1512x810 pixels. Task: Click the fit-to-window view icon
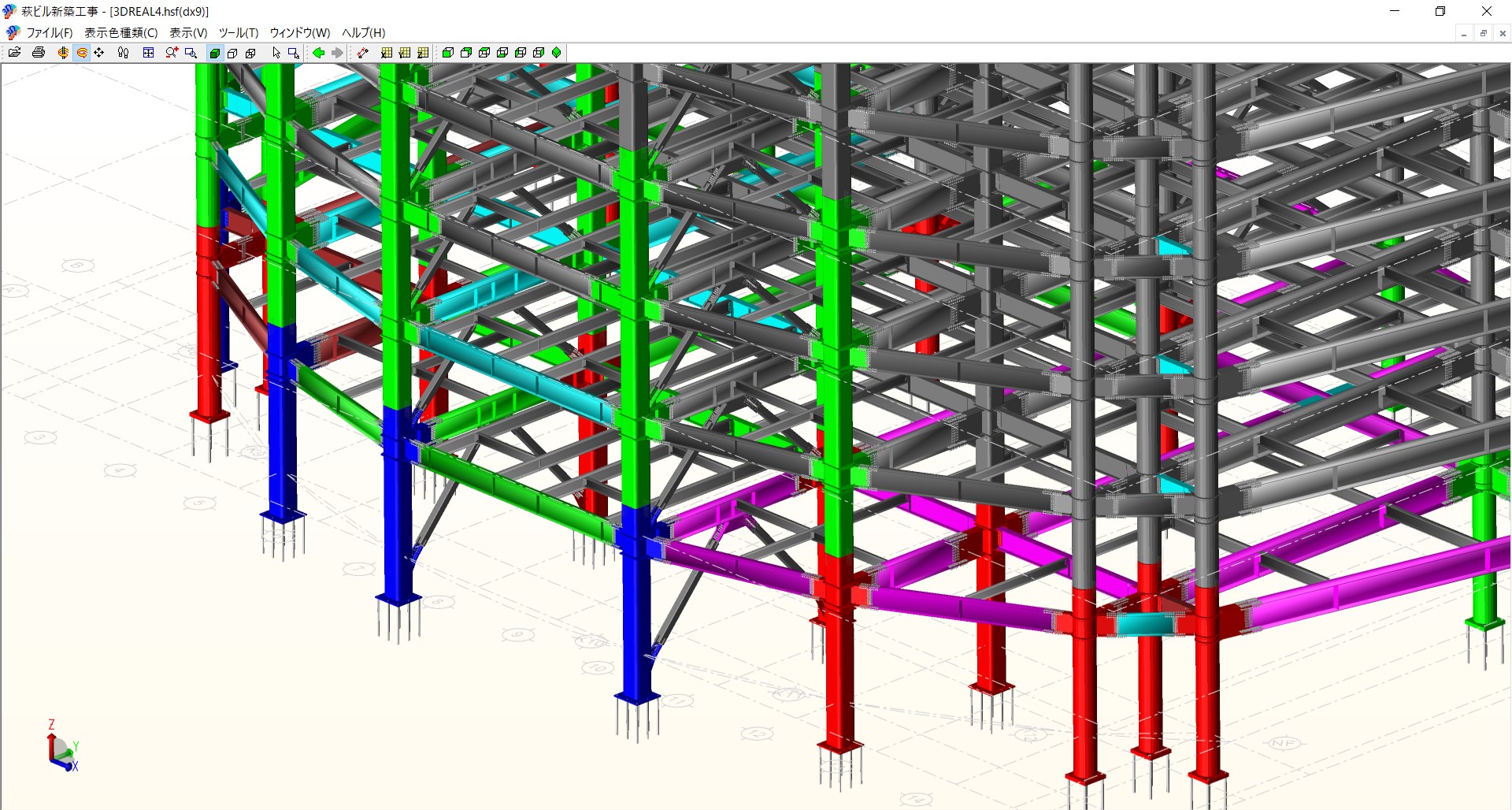click(x=148, y=53)
